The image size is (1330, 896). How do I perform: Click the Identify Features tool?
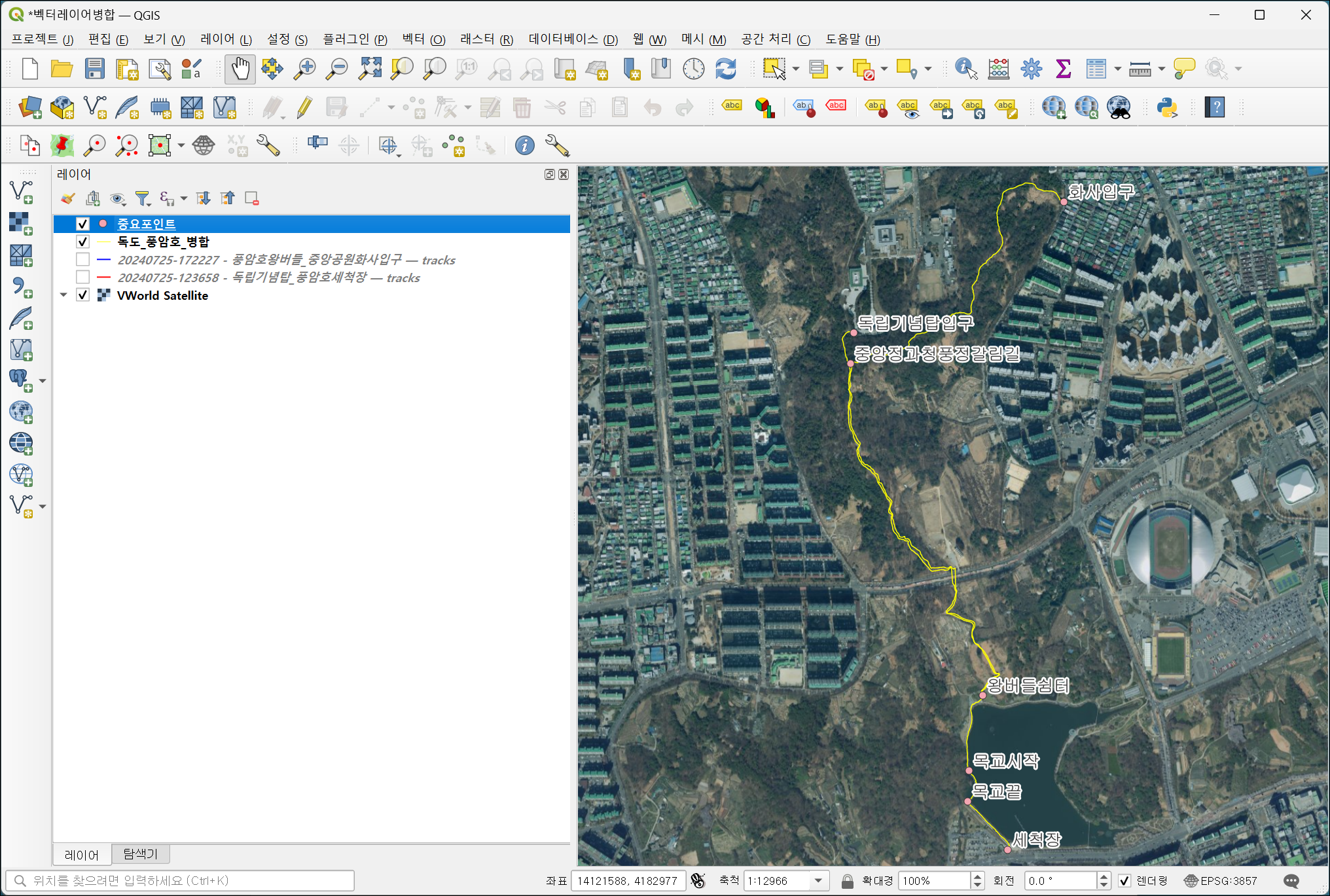[x=965, y=69]
